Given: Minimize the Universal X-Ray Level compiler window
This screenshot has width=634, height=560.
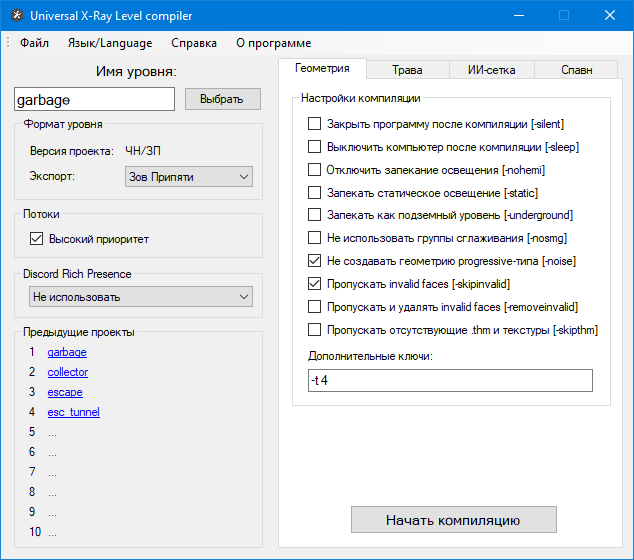Looking at the screenshot, I should [518, 16].
